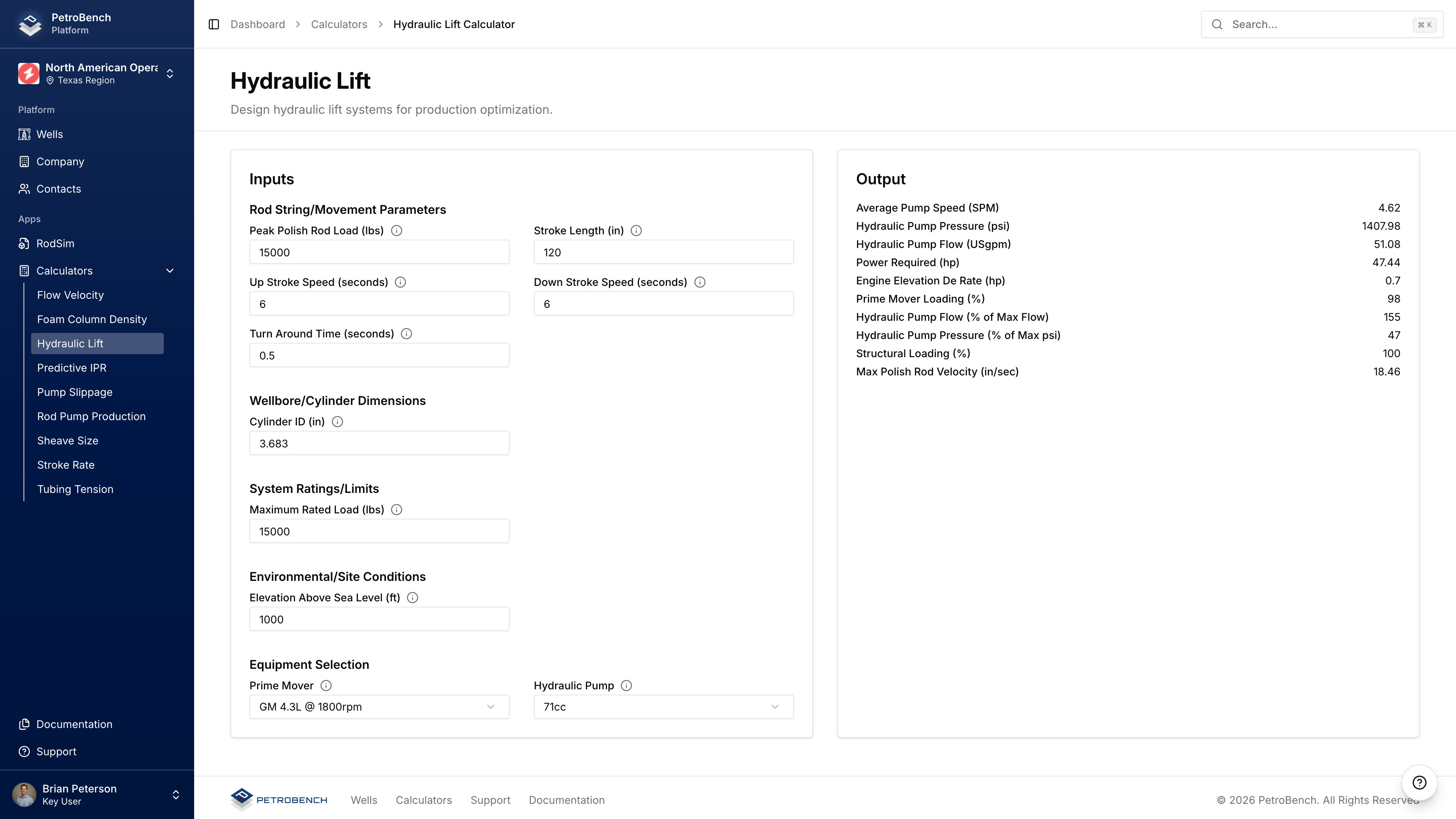The width and height of the screenshot is (1456, 819).
Task: Collapse the Calculators sidebar section
Action: (x=169, y=271)
